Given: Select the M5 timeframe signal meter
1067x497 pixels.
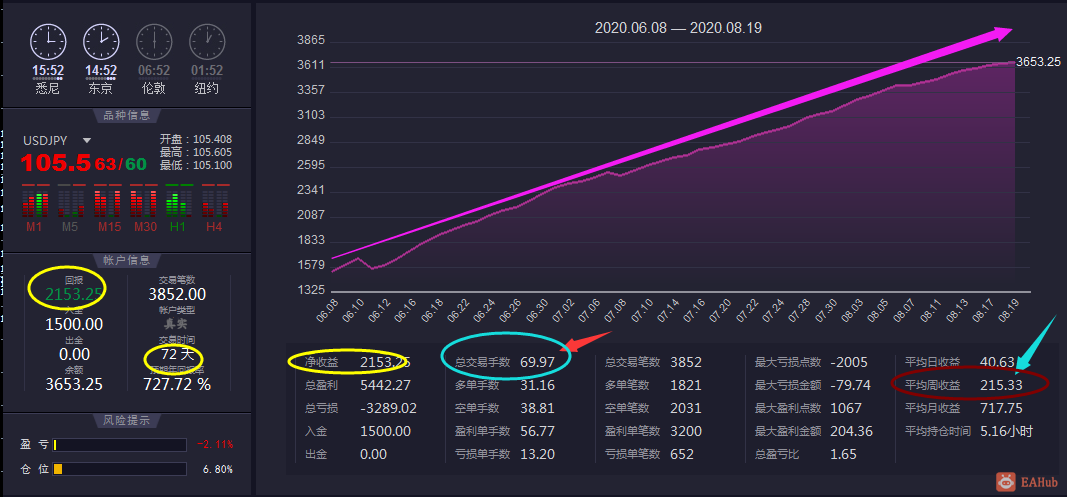Looking at the screenshot, I should [x=70, y=208].
